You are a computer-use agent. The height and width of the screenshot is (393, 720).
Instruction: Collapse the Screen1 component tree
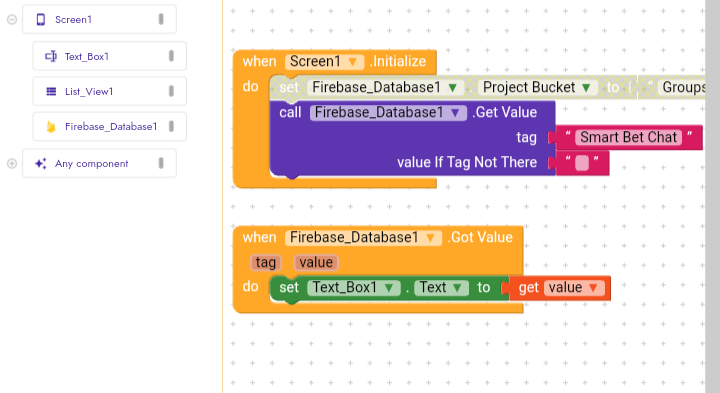(12, 19)
